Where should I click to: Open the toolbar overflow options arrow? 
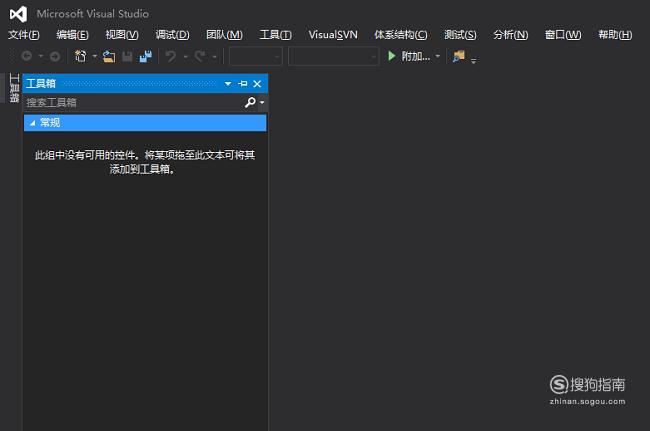(x=473, y=61)
